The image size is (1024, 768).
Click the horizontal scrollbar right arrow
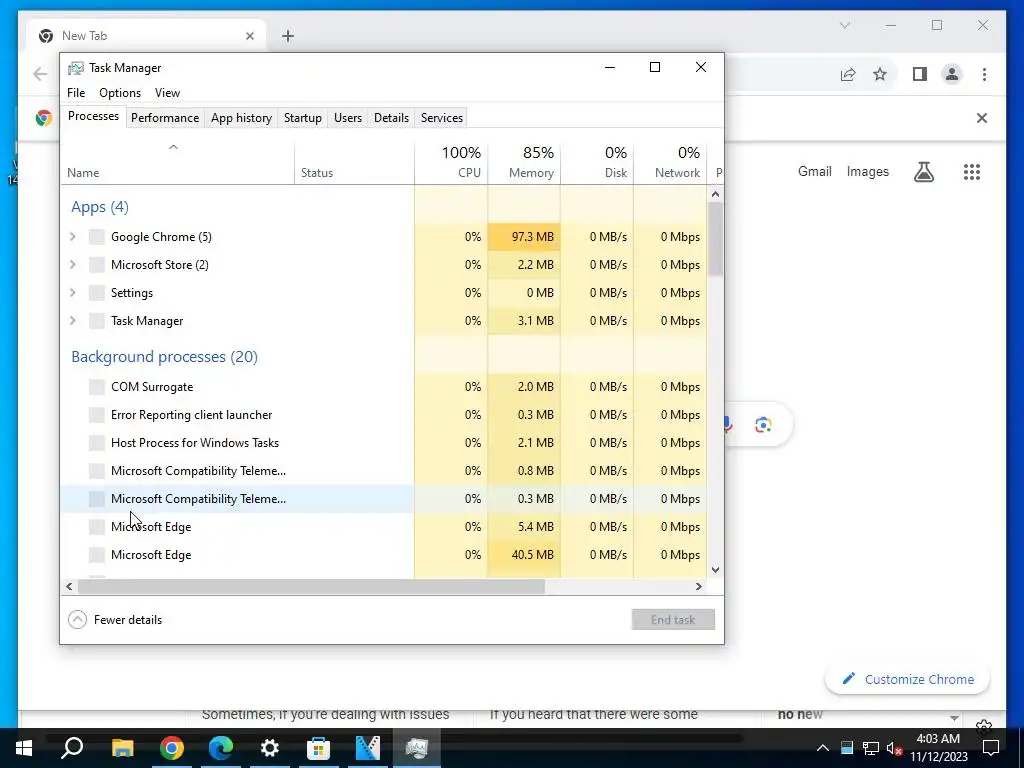pyautogui.click(x=699, y=586)
